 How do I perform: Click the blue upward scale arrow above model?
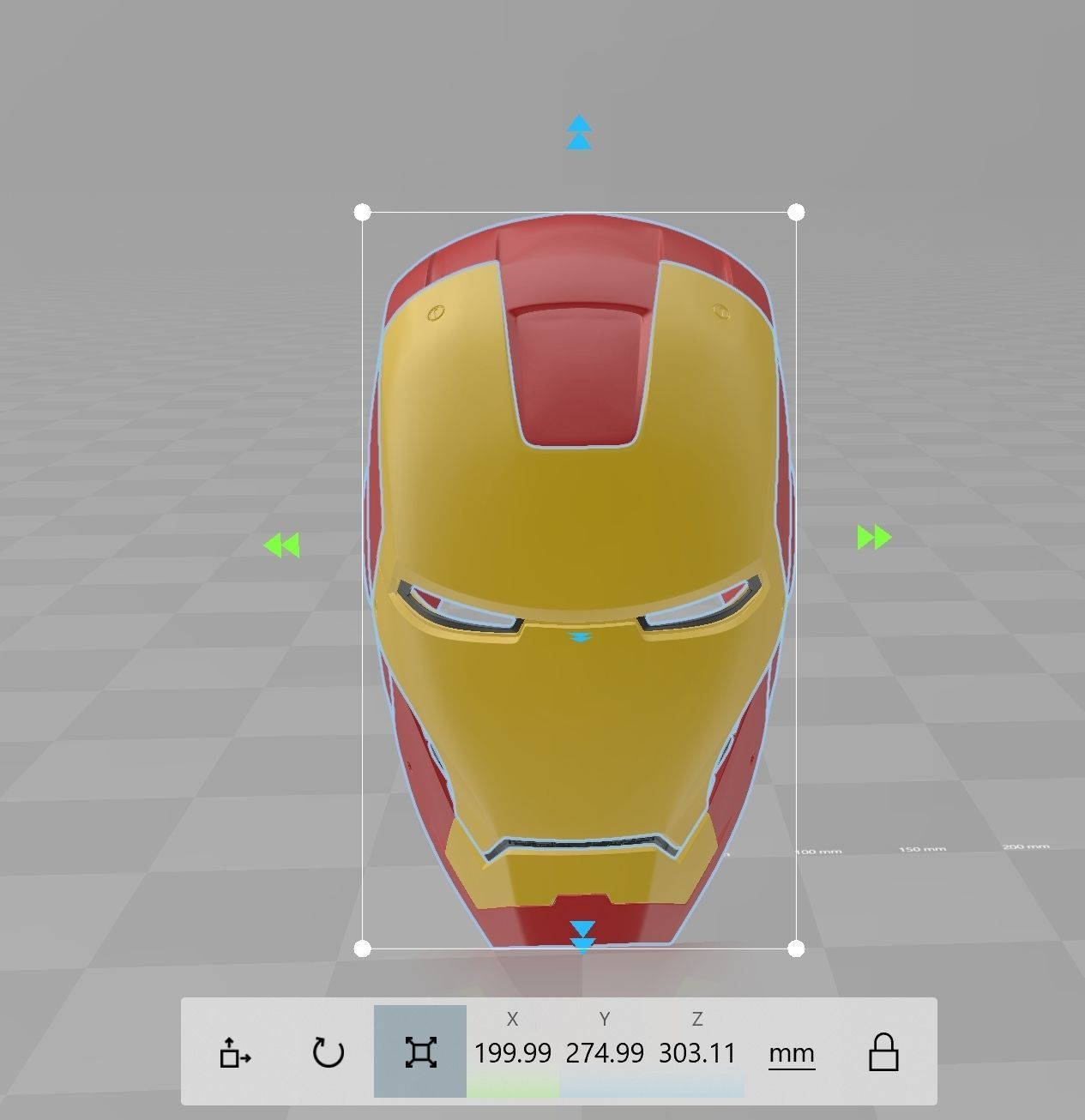(x=580, y=132)
